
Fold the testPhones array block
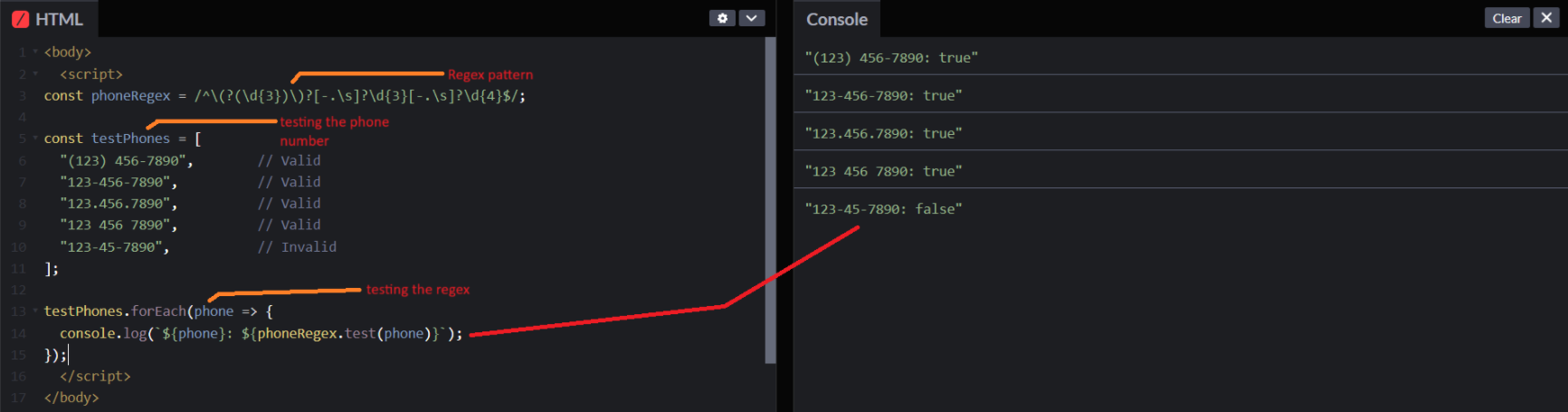35,139
